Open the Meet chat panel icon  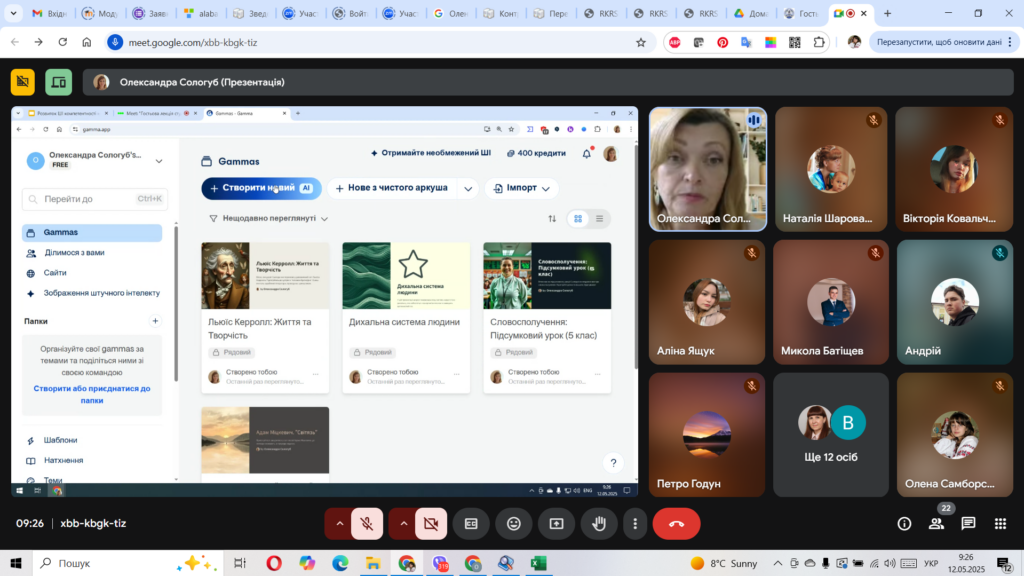(968, 524)
